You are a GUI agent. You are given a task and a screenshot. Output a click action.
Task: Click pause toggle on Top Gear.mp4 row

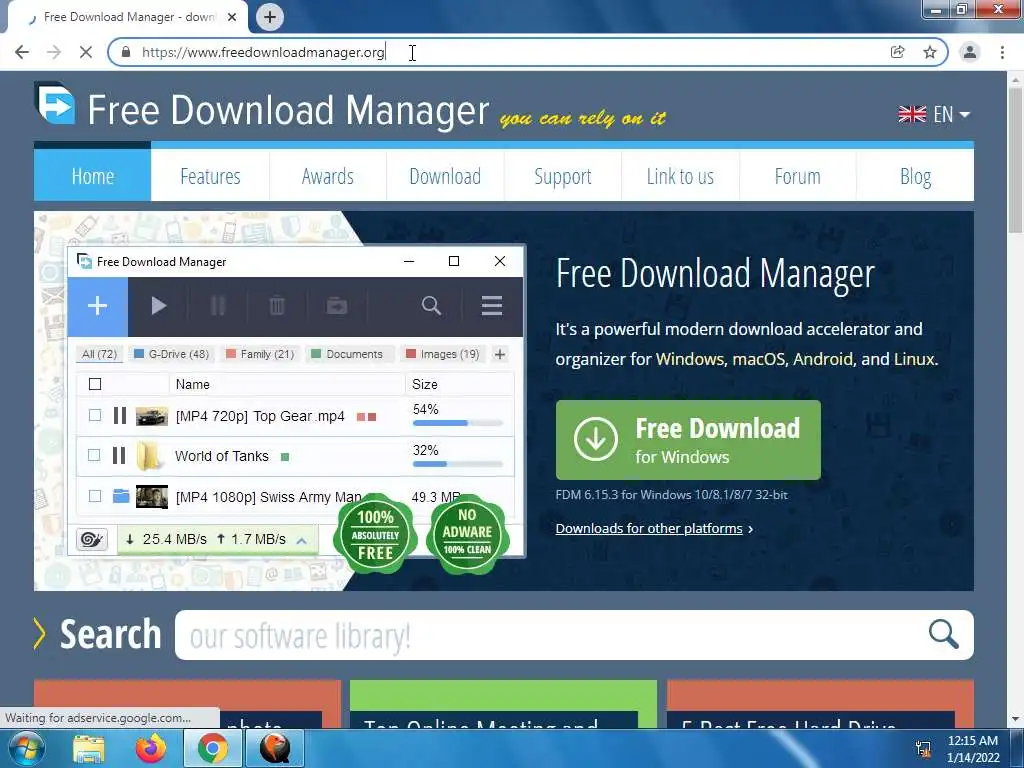120,415
